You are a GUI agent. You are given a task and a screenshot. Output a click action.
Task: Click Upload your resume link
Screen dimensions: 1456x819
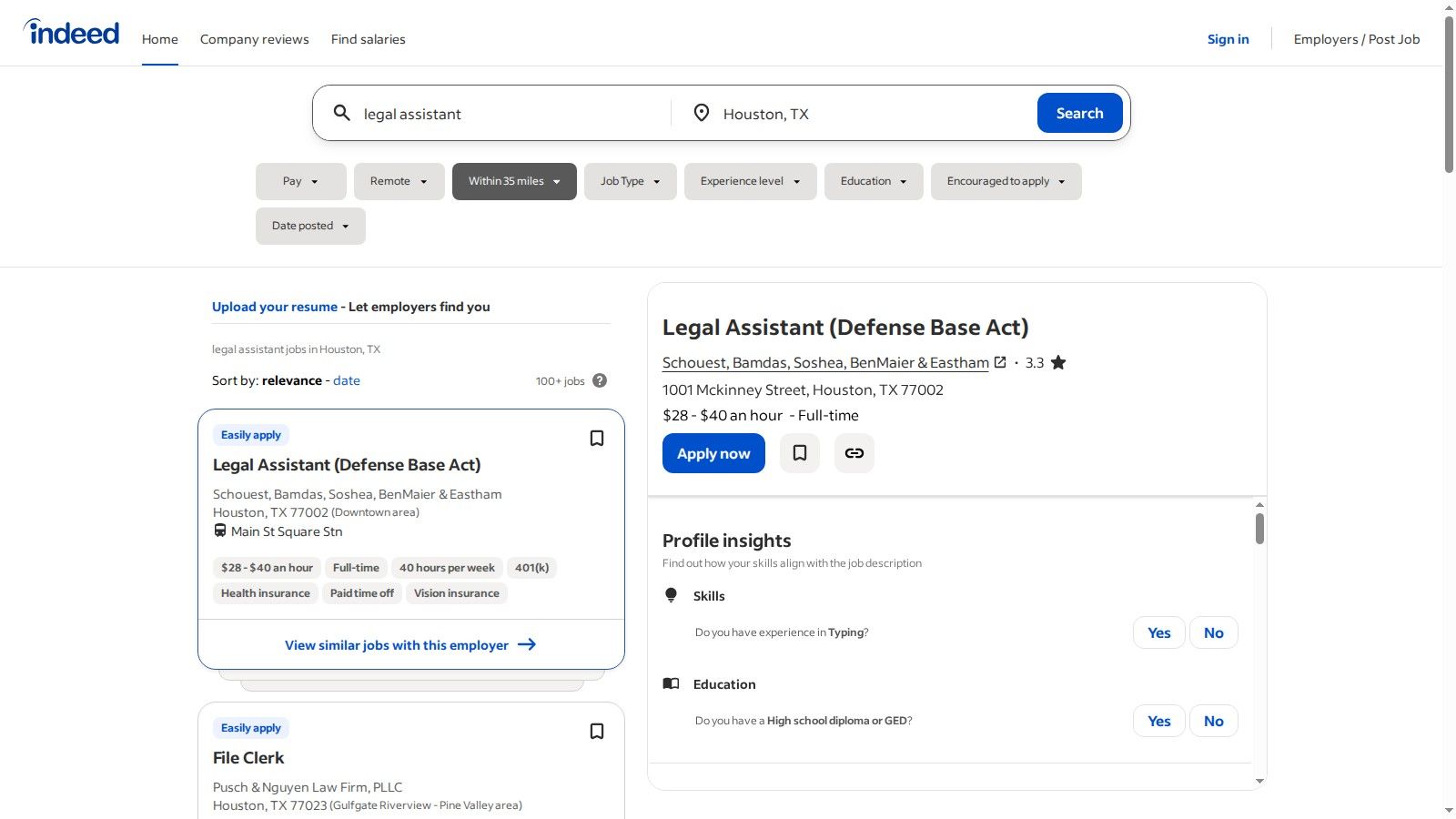(275, 307)
